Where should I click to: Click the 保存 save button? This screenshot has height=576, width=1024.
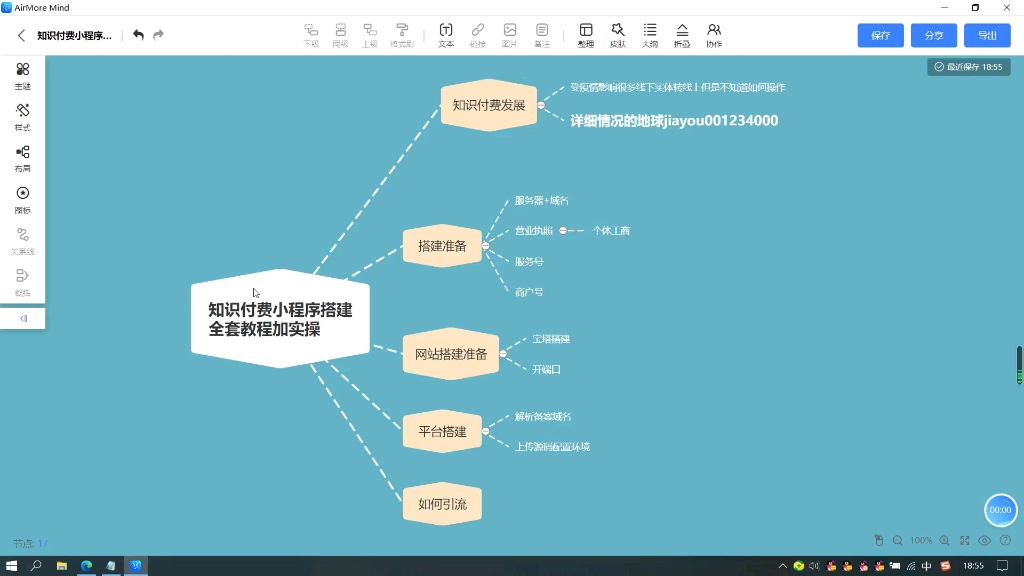pyautogui.click(x=880, y=35)
